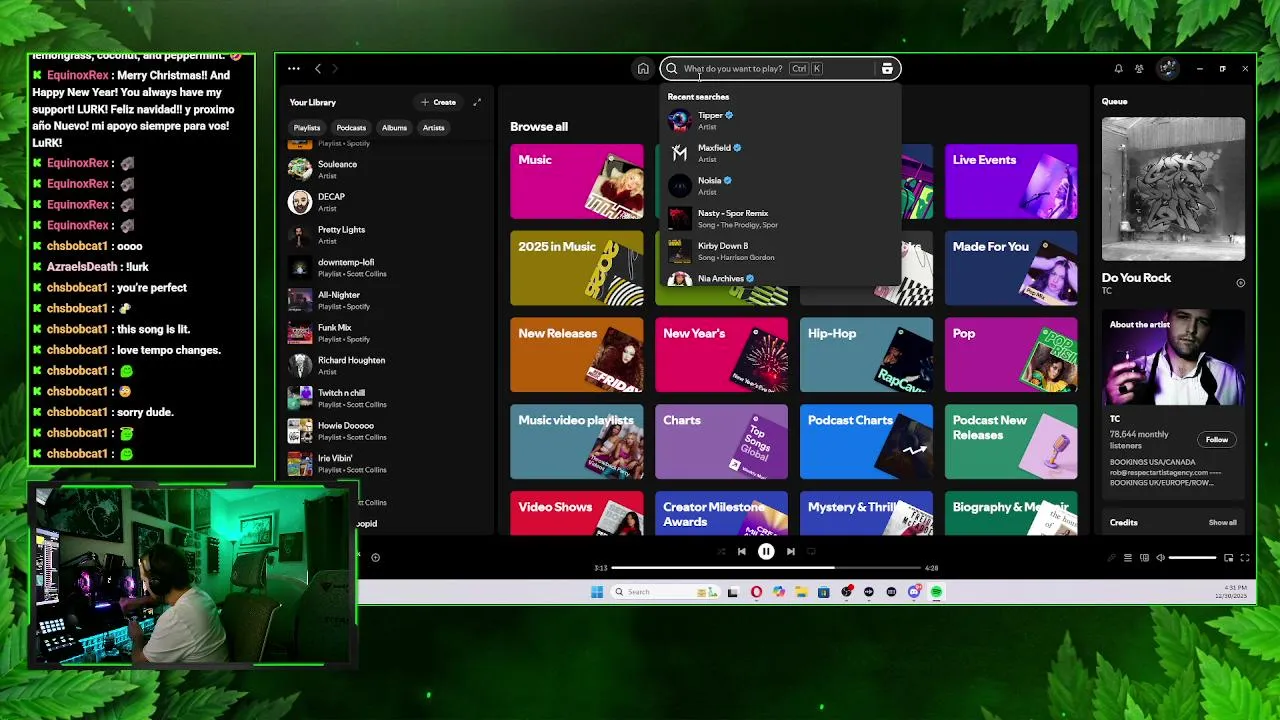
Task: Skip to next track
Action: pyautogui.click(x=790, y=552)
